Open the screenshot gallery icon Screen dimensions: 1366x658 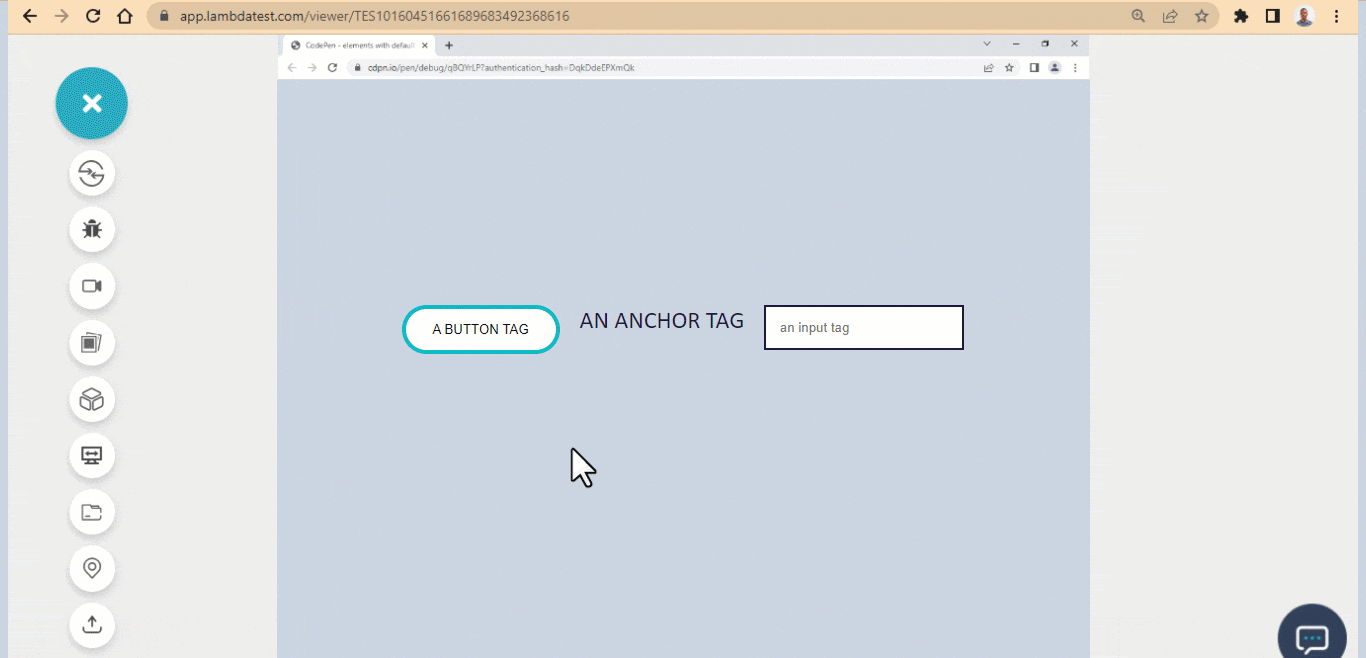coord(92,343)
